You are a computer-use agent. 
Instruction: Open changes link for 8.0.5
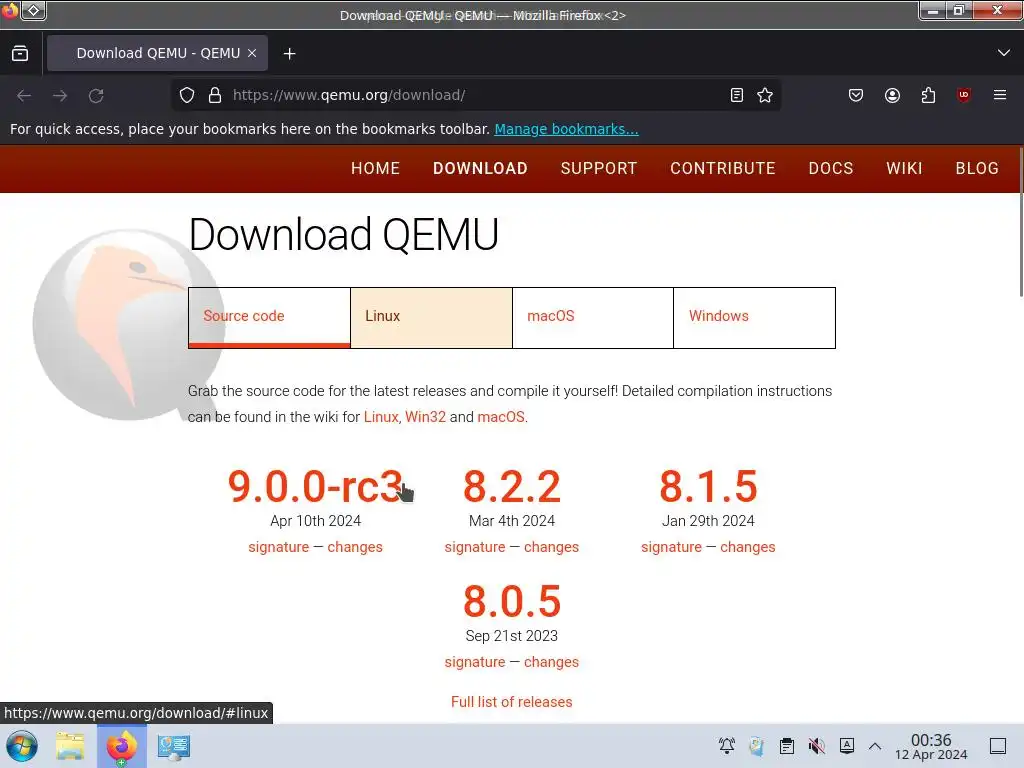pyautogui.click(x=551, y=662)
